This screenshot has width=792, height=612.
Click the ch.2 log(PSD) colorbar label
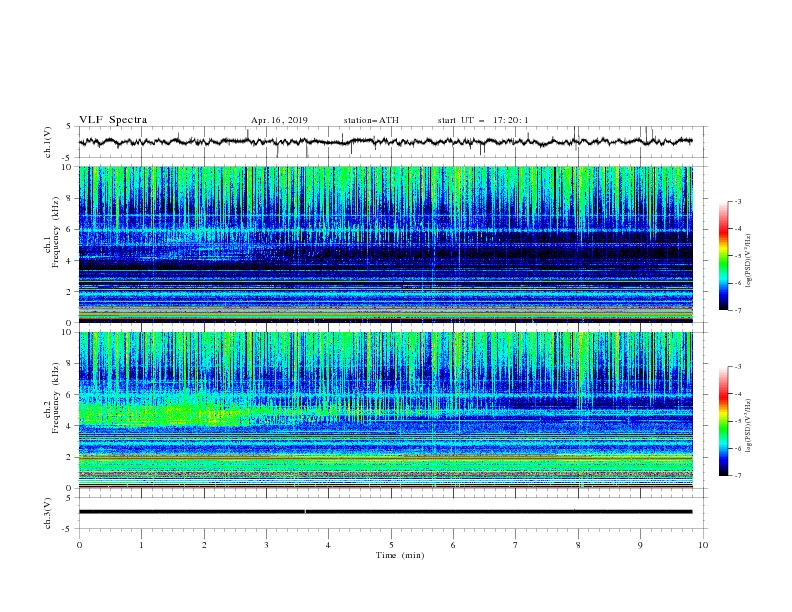pyautogui.click(x=749, y=426)
